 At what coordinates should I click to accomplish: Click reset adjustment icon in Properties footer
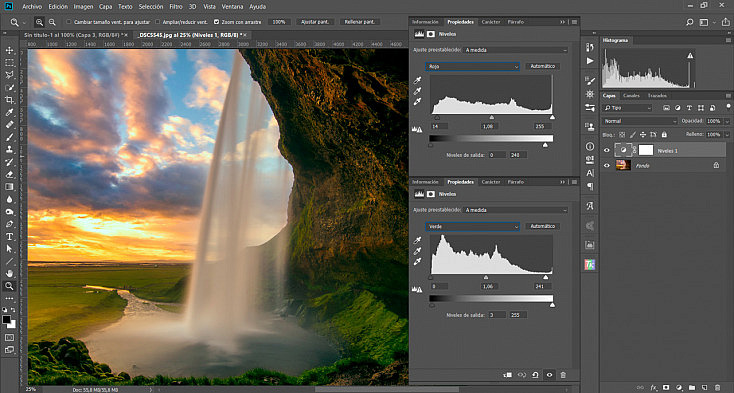(x=535, y=375)
